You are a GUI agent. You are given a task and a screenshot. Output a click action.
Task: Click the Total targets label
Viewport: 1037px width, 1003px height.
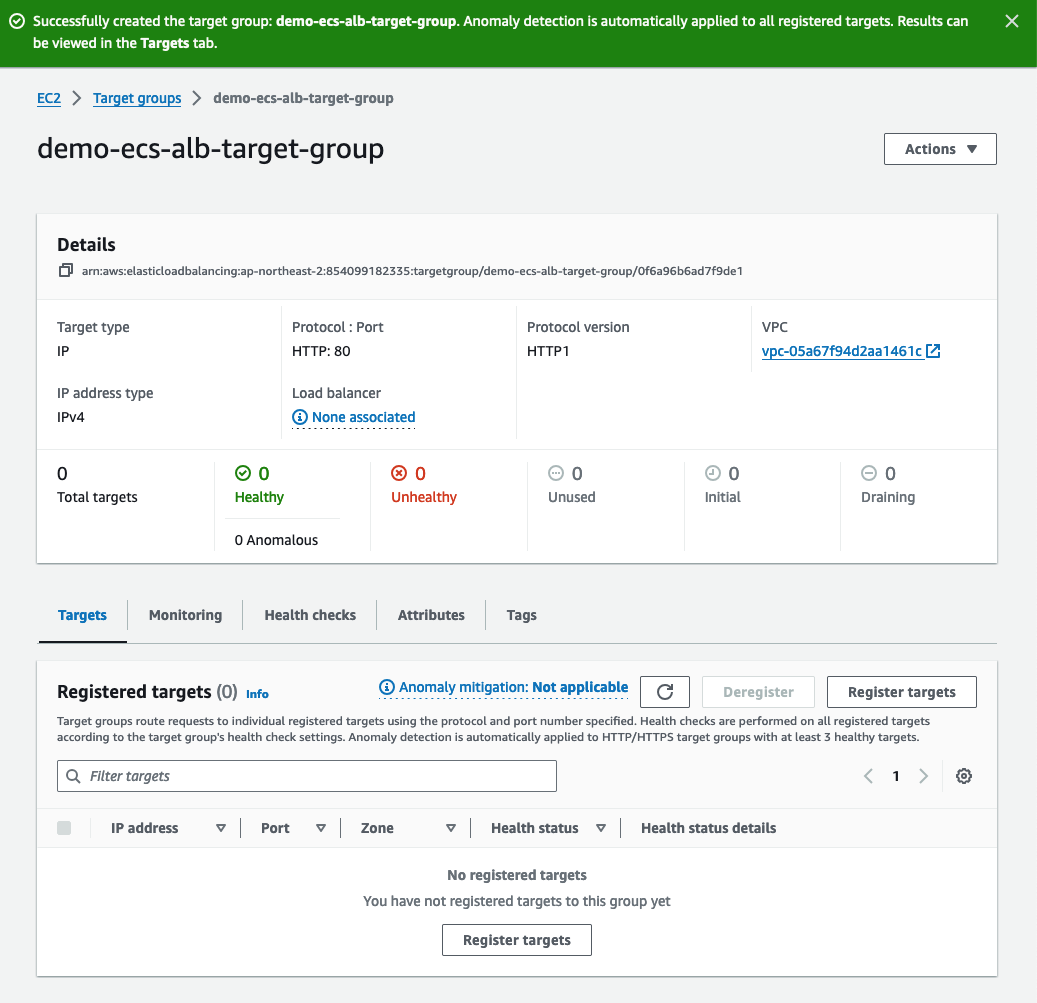pos(97,497)
